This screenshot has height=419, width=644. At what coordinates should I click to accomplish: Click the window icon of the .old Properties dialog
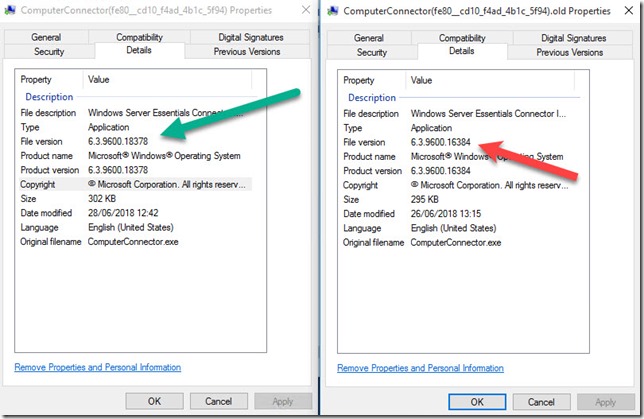coord(331,11)
